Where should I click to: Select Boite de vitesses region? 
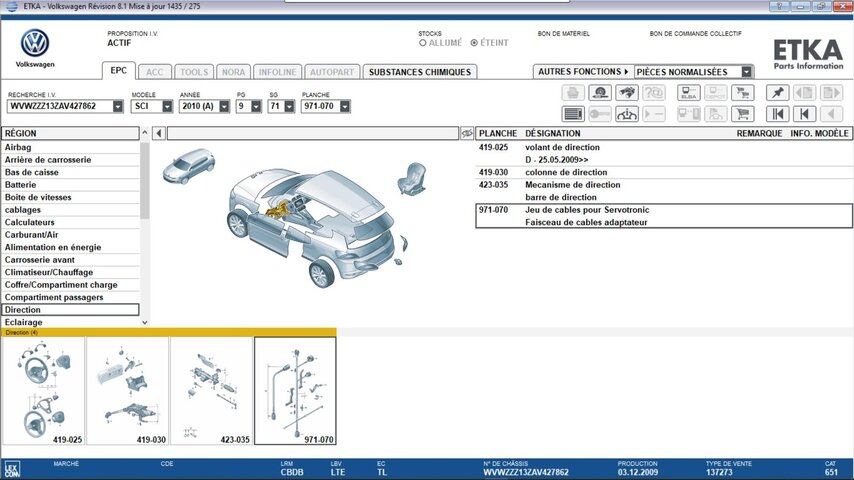coord(70,197)
